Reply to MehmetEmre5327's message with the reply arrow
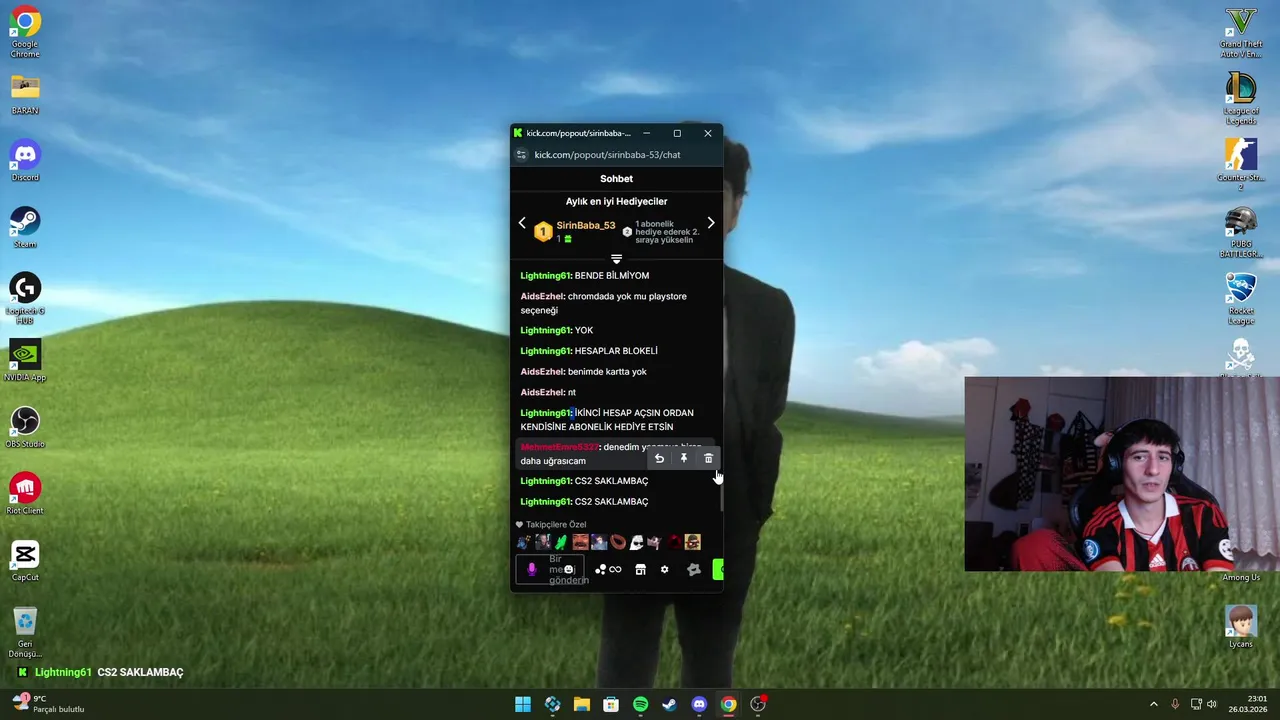Image resolution: width=1280 pixels, height=720 pixels. [x=659, y=458]
